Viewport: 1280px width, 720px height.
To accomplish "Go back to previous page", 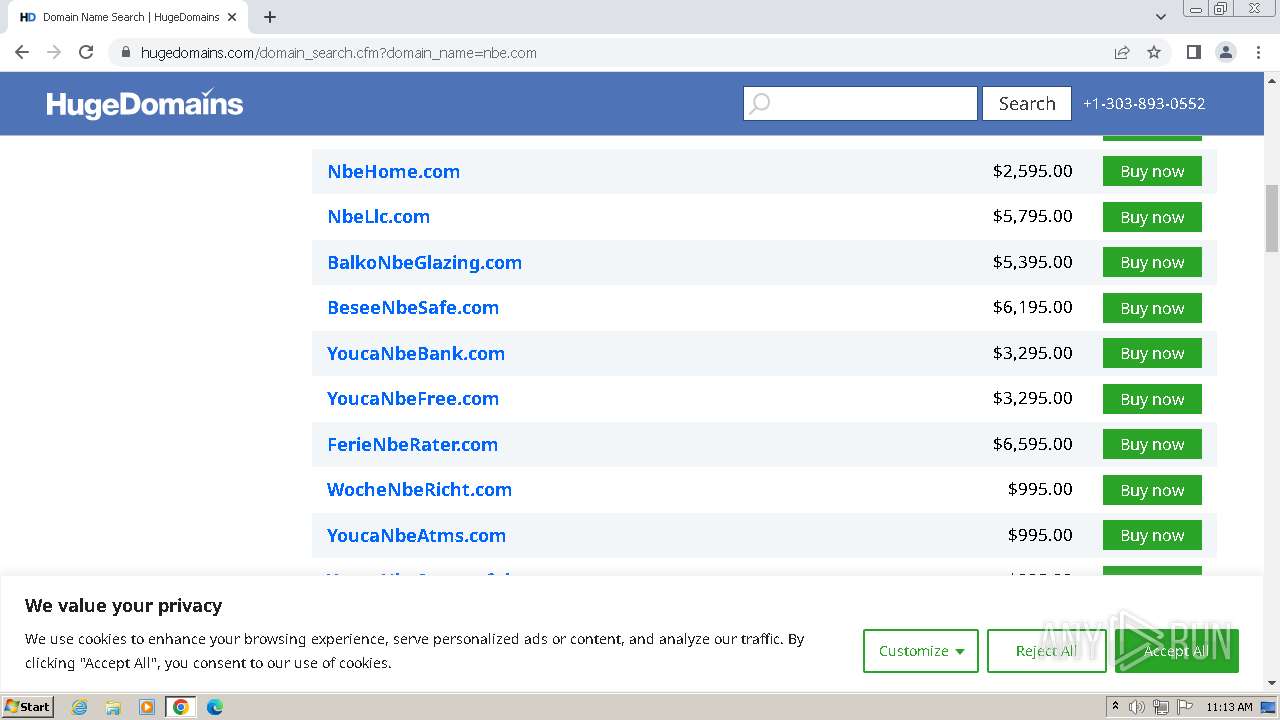I will point(22,52).
